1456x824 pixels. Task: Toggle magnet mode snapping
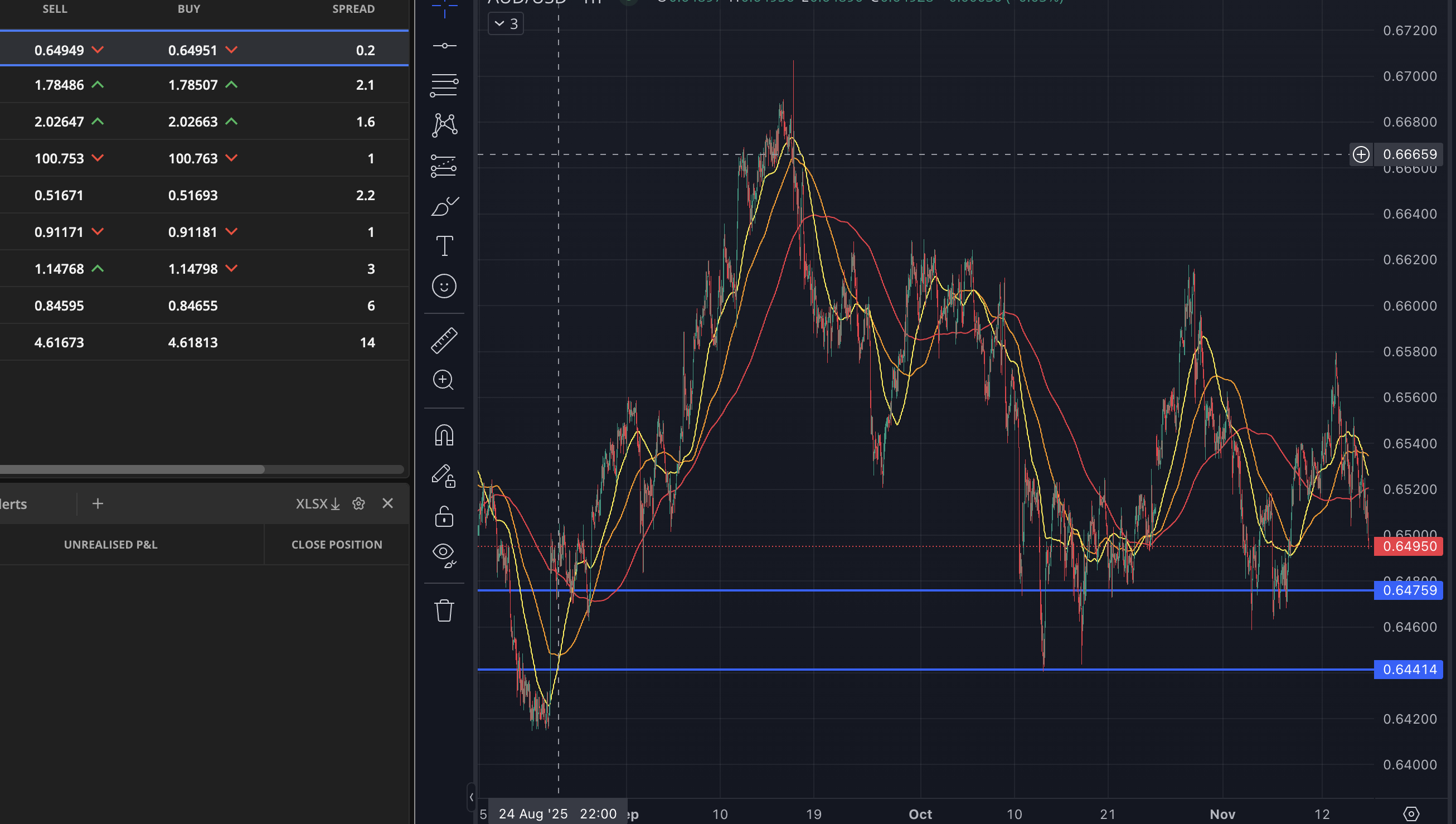coord(444,435)
